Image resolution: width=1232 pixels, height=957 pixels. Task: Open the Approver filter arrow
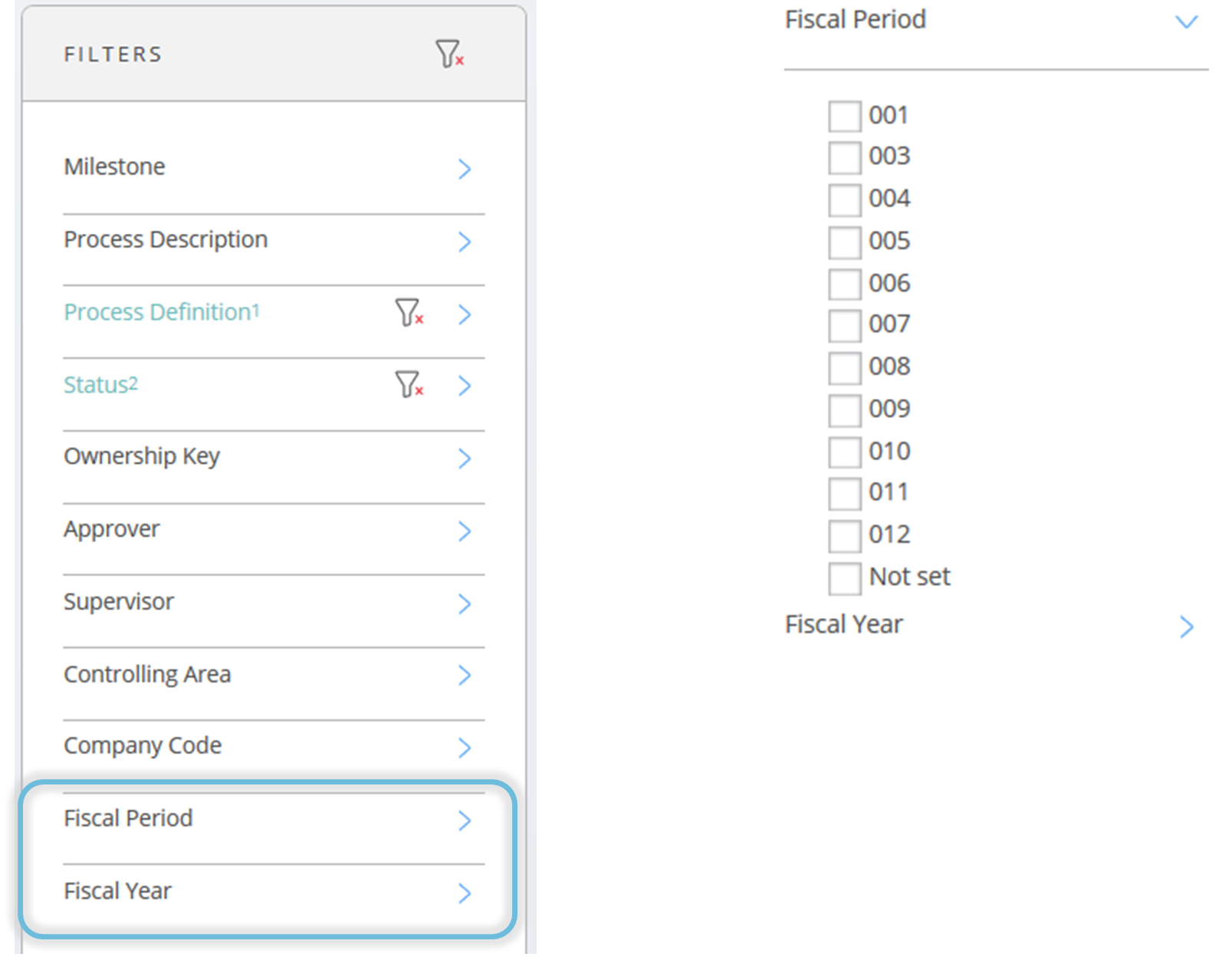pos(465,531)
